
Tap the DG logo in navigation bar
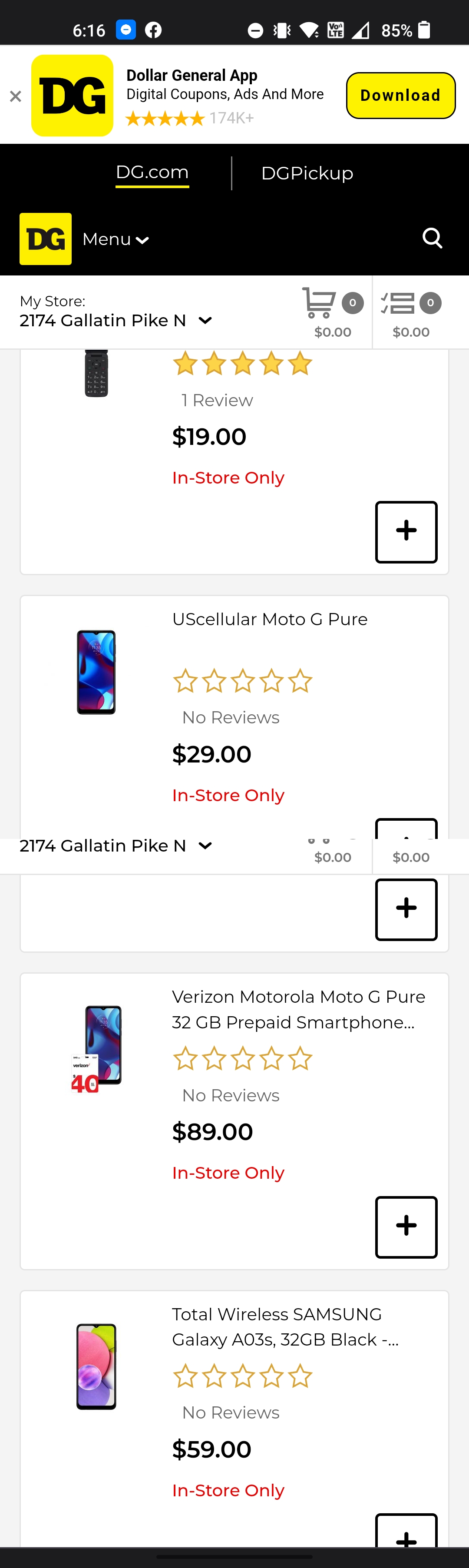point(46,239)
